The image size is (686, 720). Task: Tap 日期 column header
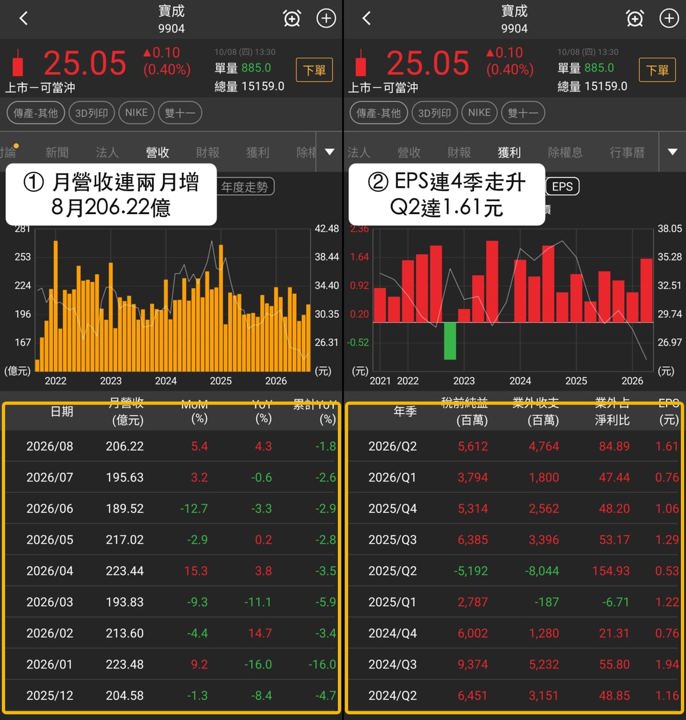click(x=62, y=411)
